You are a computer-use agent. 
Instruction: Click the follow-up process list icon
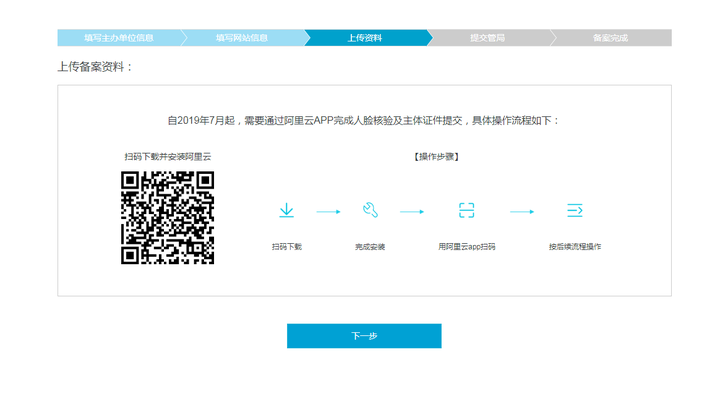(575, 210)
